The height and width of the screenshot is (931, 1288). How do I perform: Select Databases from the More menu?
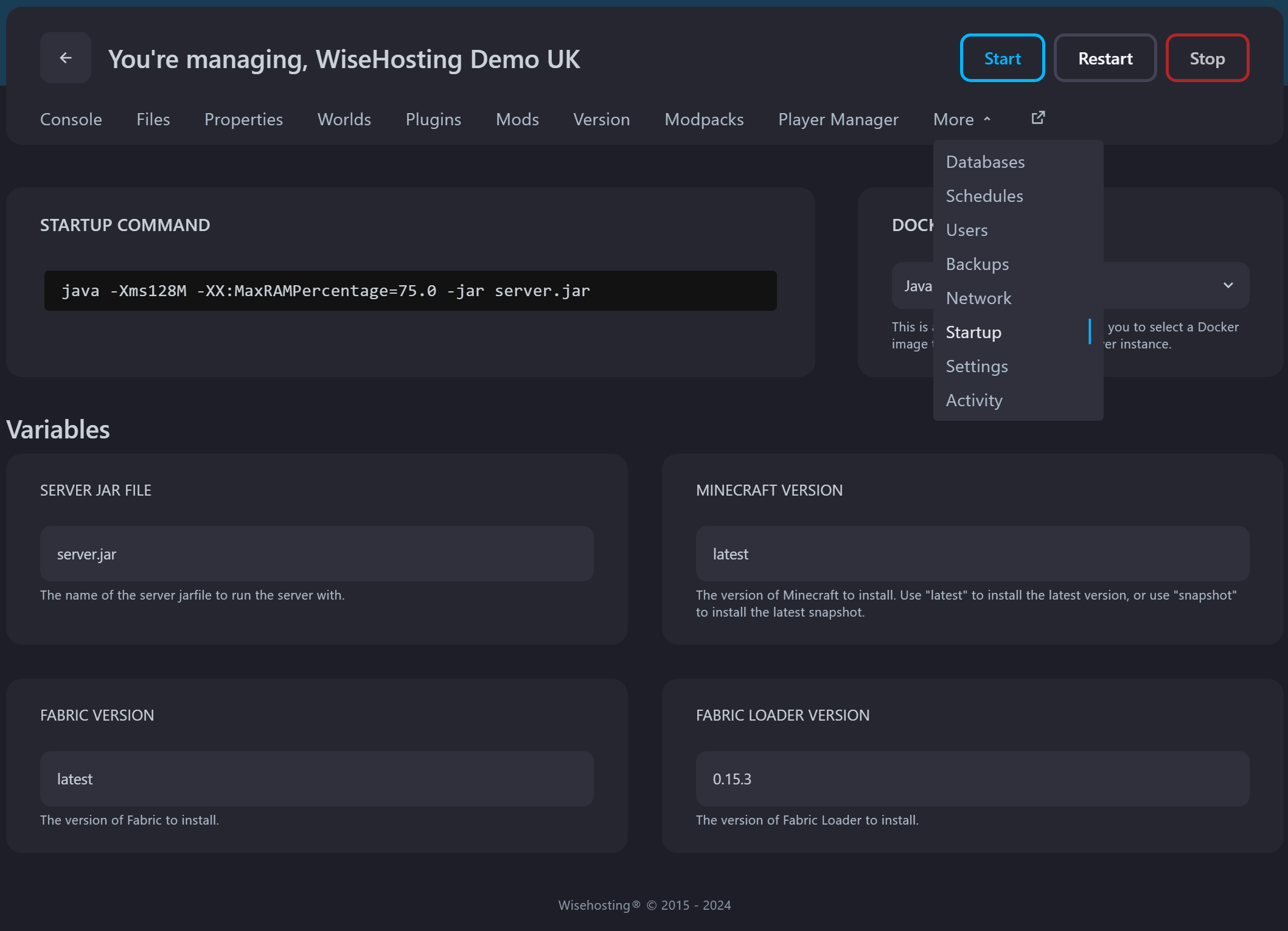click(984, 161)
